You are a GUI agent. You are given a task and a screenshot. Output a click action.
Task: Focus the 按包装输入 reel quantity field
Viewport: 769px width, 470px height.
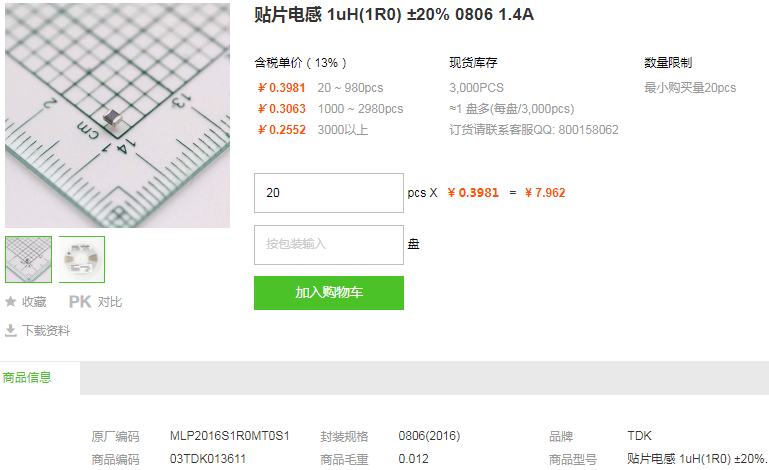tap(328, 244)
